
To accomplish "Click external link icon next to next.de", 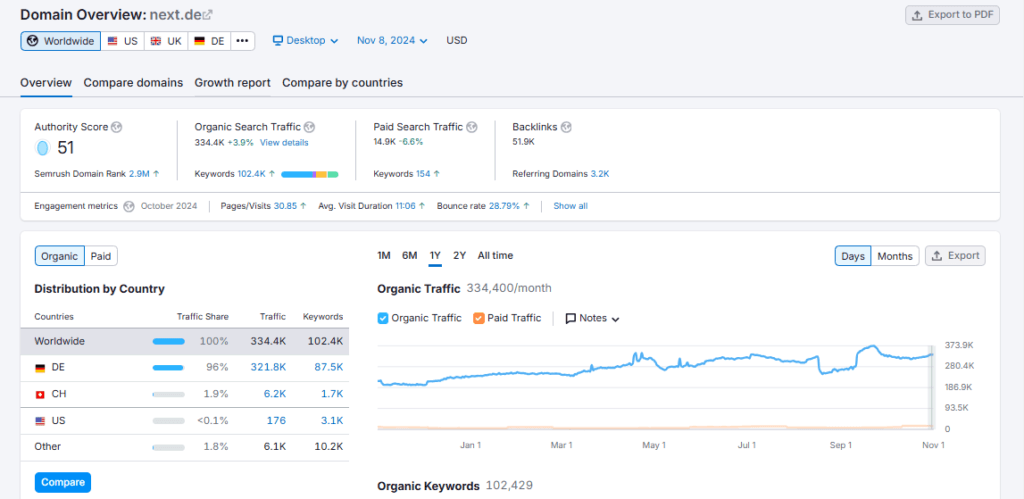I will pyautogui.click(x=207, y=15).
